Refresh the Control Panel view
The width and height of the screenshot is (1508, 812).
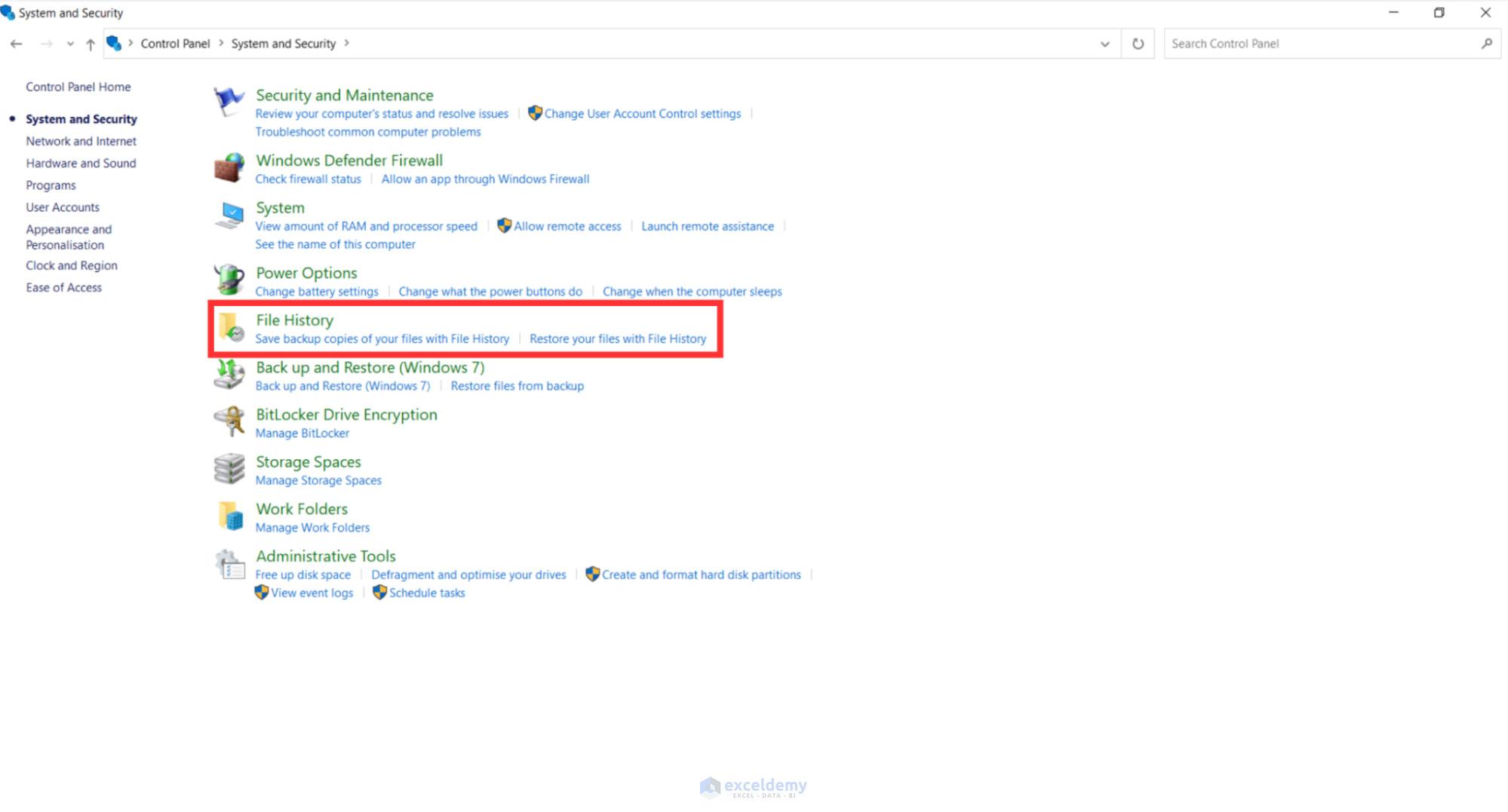[x=1138, y=44]
